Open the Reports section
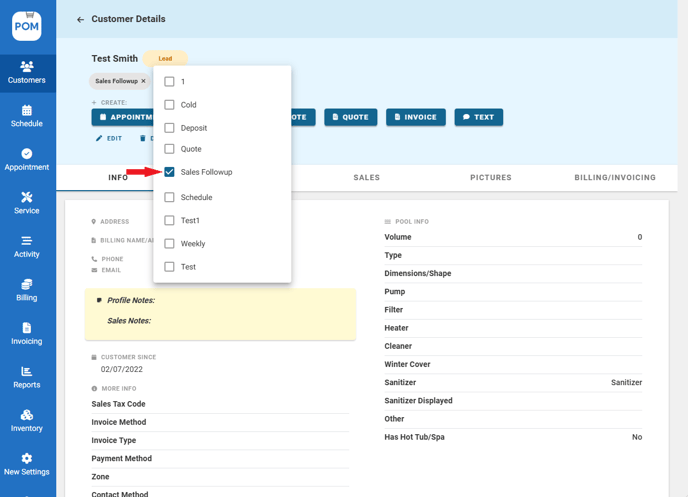Screen dimensions: 688x497 point(27,377)
